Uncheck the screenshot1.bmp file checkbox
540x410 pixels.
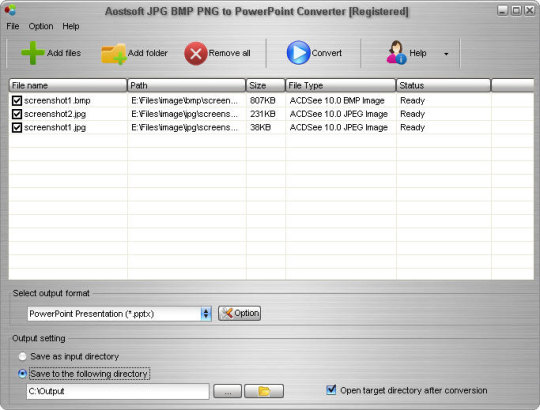(x=17, y=101)
